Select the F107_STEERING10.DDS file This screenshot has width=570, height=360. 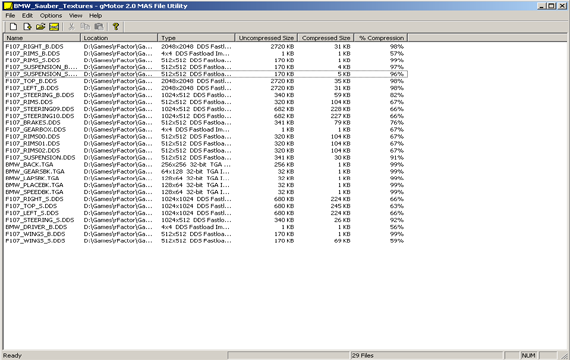[x=40, y=116]
